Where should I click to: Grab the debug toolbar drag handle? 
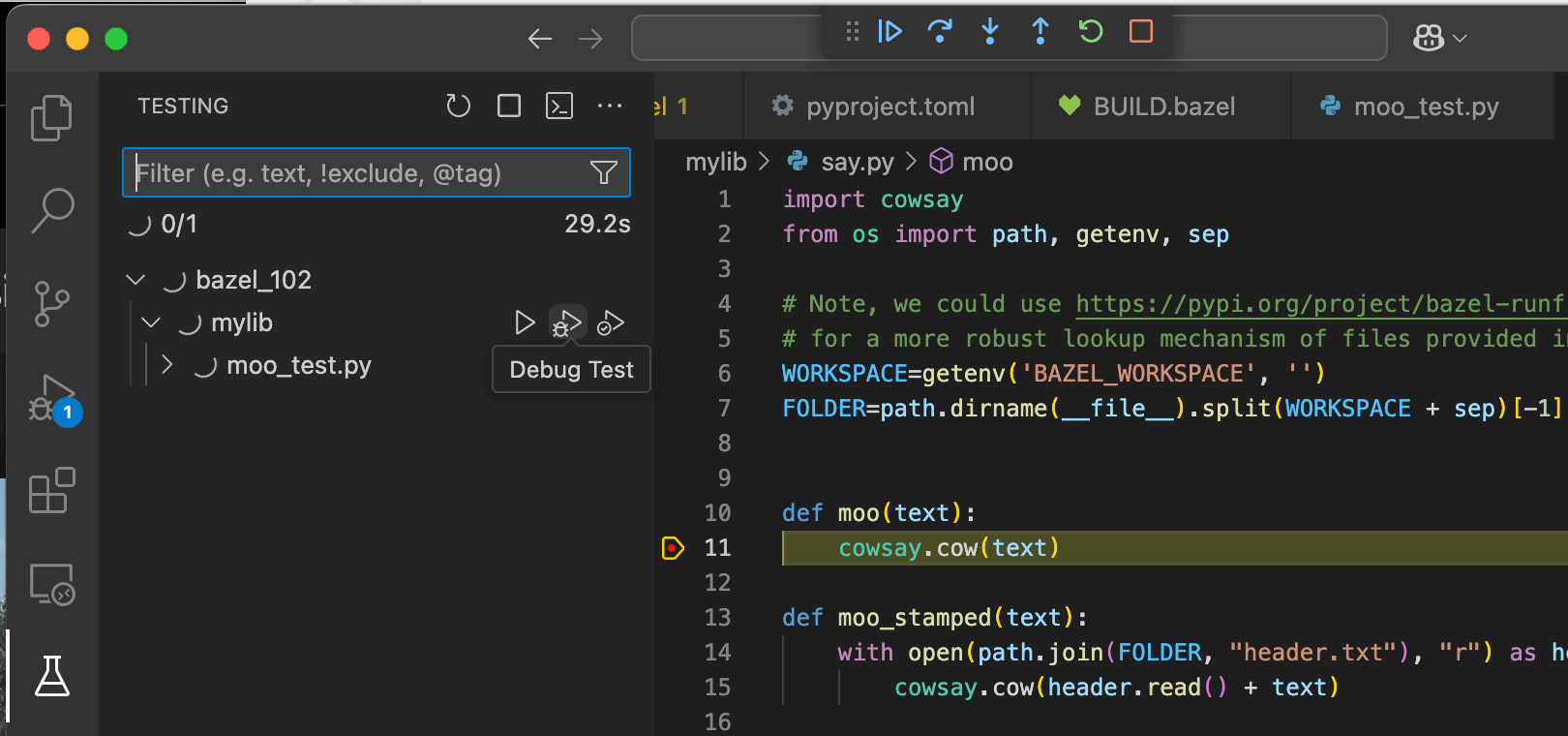[853, 32]
